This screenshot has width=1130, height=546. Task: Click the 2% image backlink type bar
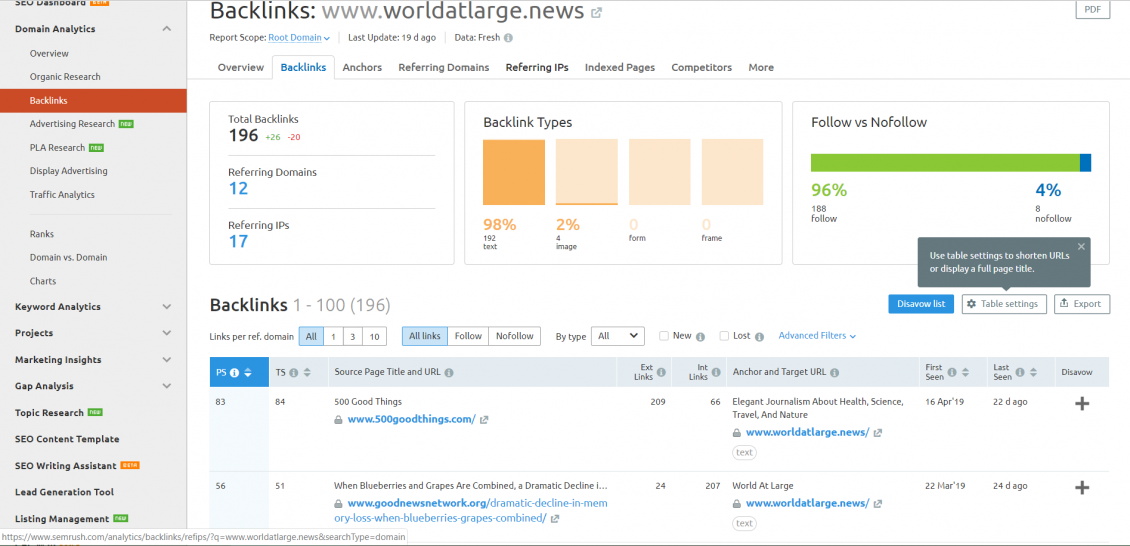[587, 172]
